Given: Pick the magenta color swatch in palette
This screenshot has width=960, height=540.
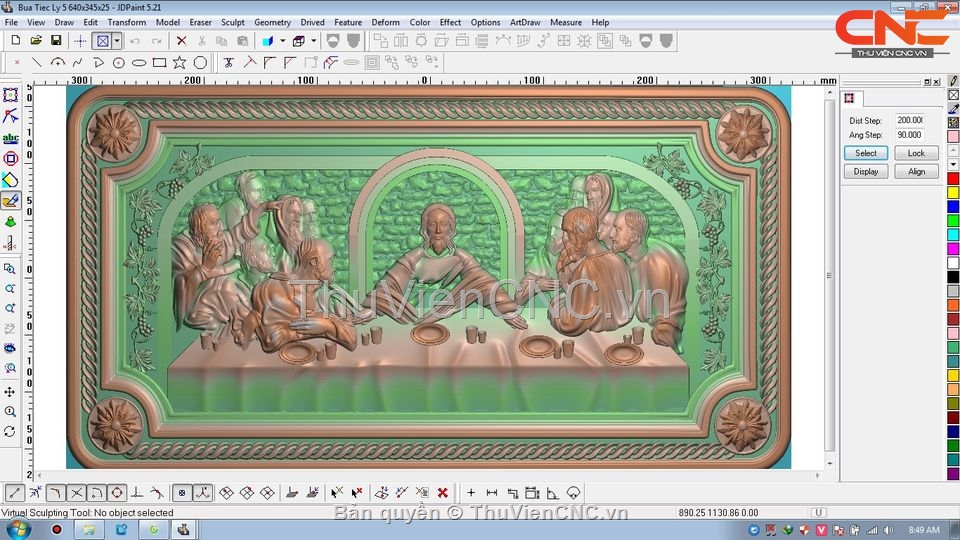Looking at the screenshot, I should point(953,249).
